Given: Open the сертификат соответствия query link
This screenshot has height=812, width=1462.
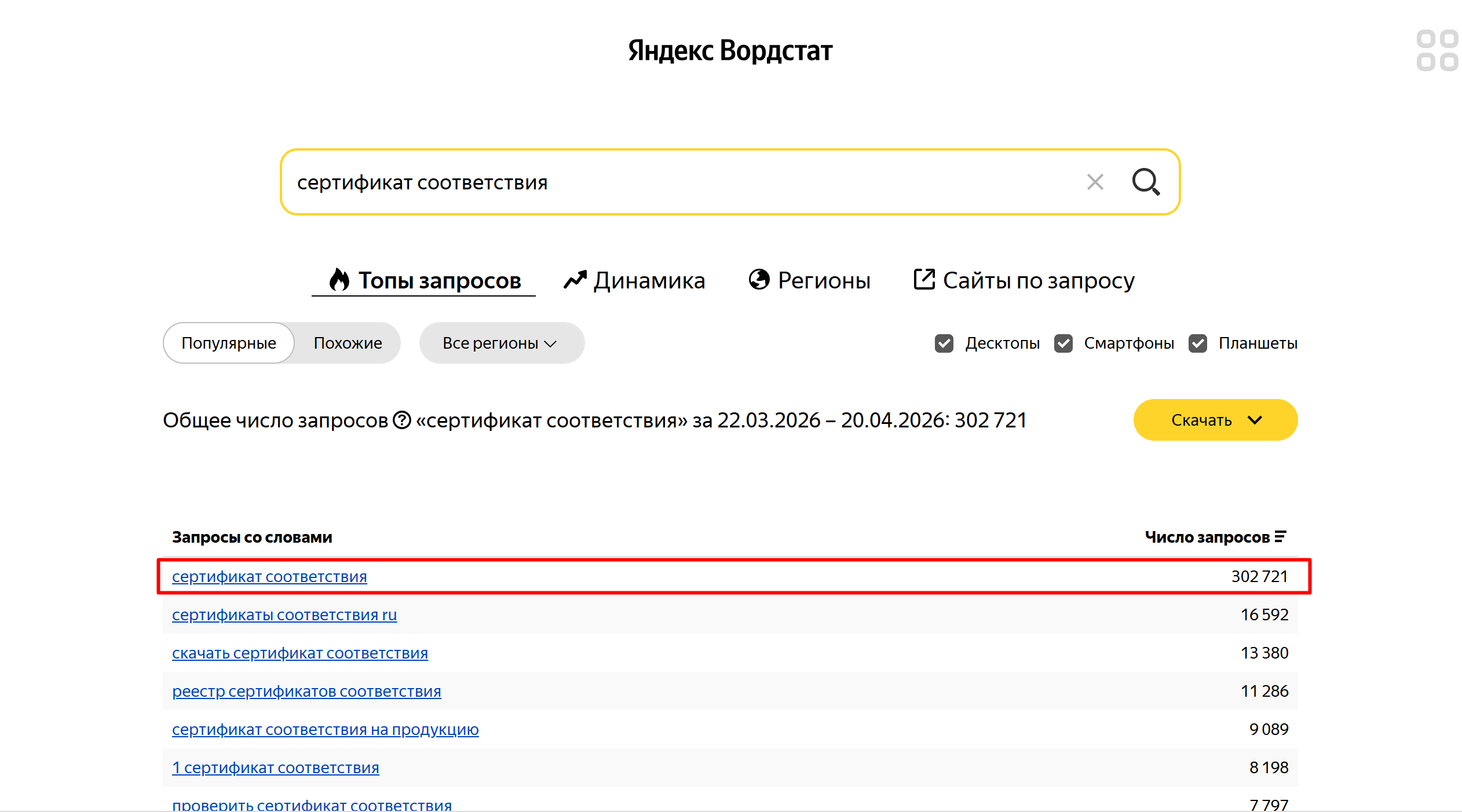Looking at the screenshot, I should click(269, 576).
